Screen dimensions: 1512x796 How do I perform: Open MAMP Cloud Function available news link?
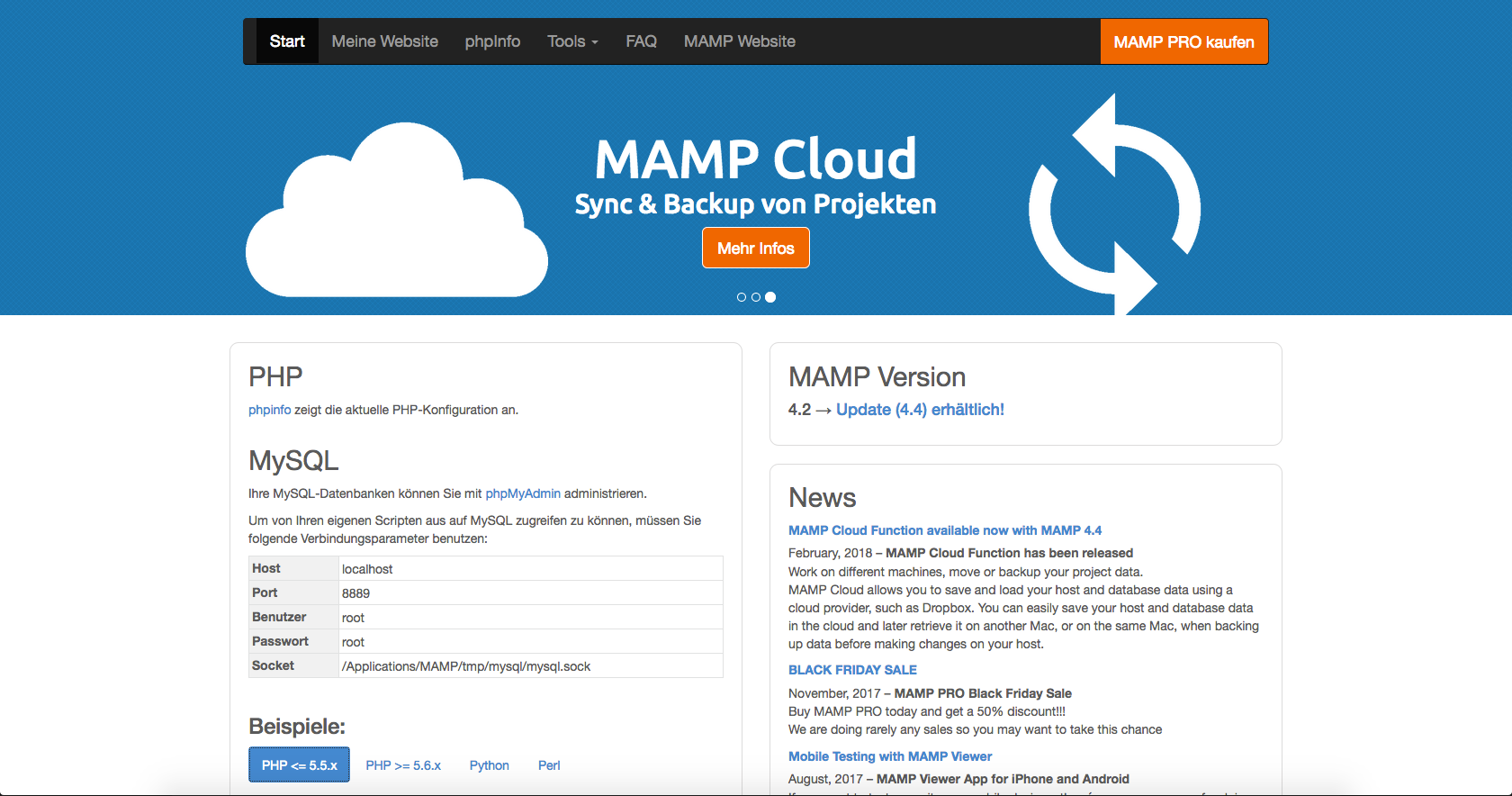(945, 530)
